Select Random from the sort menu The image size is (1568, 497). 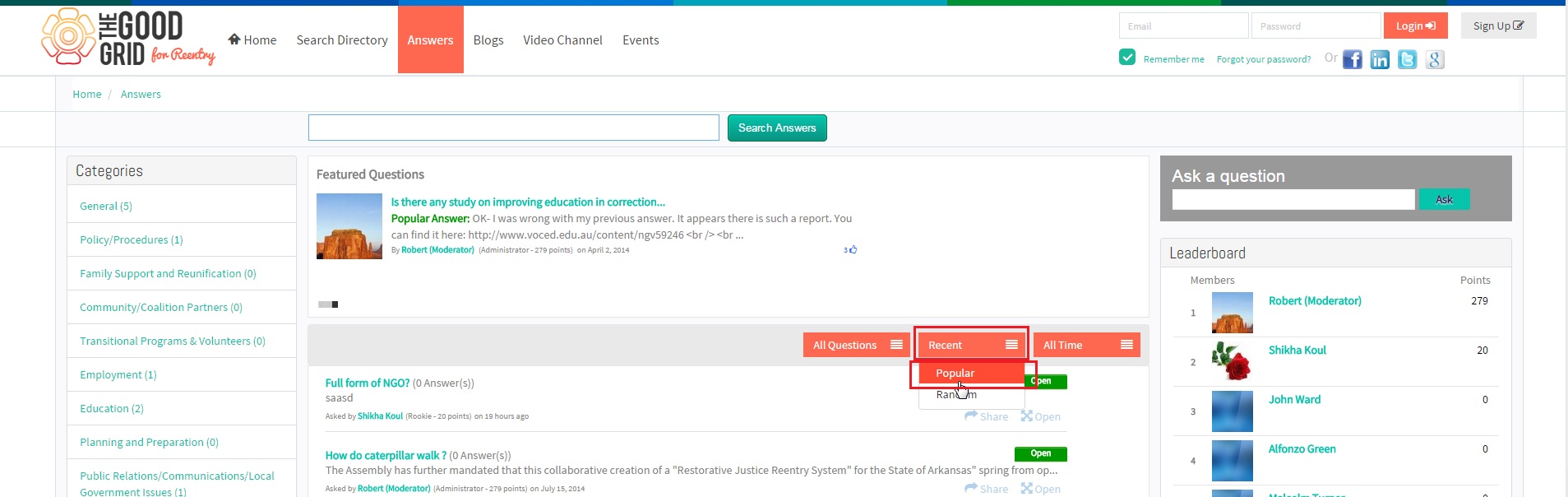tap(972, 395)
